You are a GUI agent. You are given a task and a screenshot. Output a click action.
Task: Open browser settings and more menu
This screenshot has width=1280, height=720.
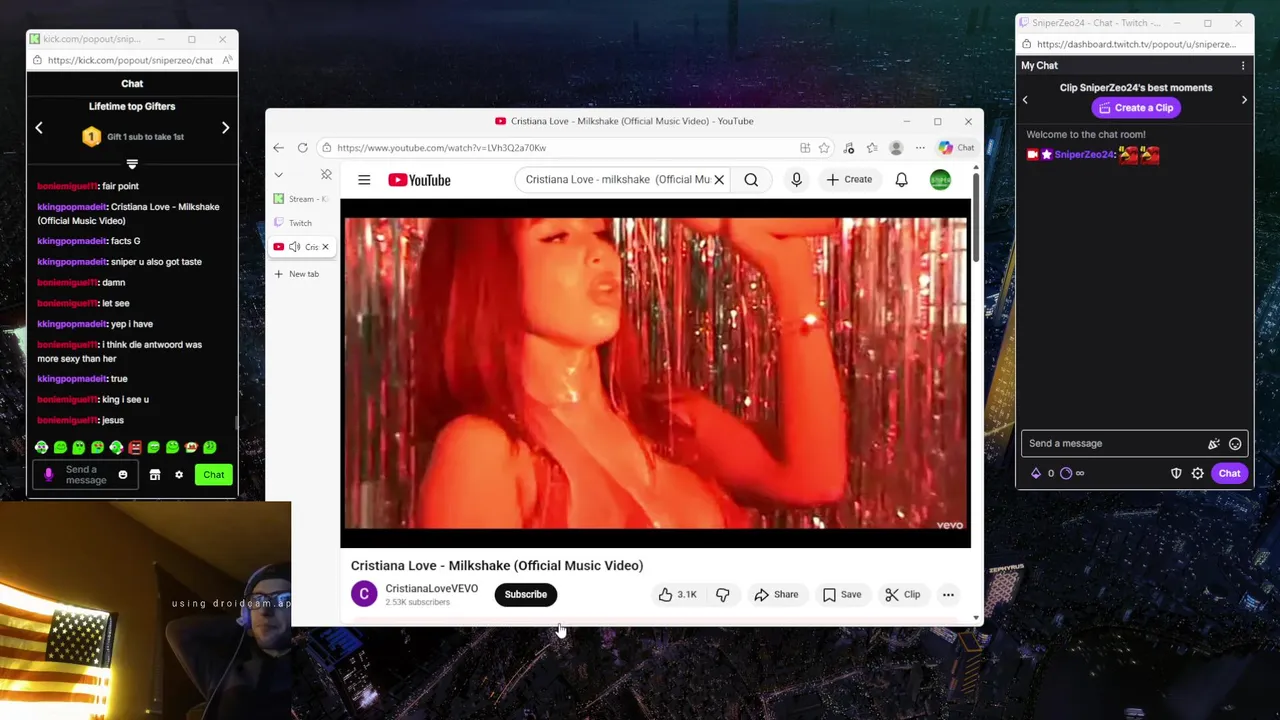[x=920, y=148]
